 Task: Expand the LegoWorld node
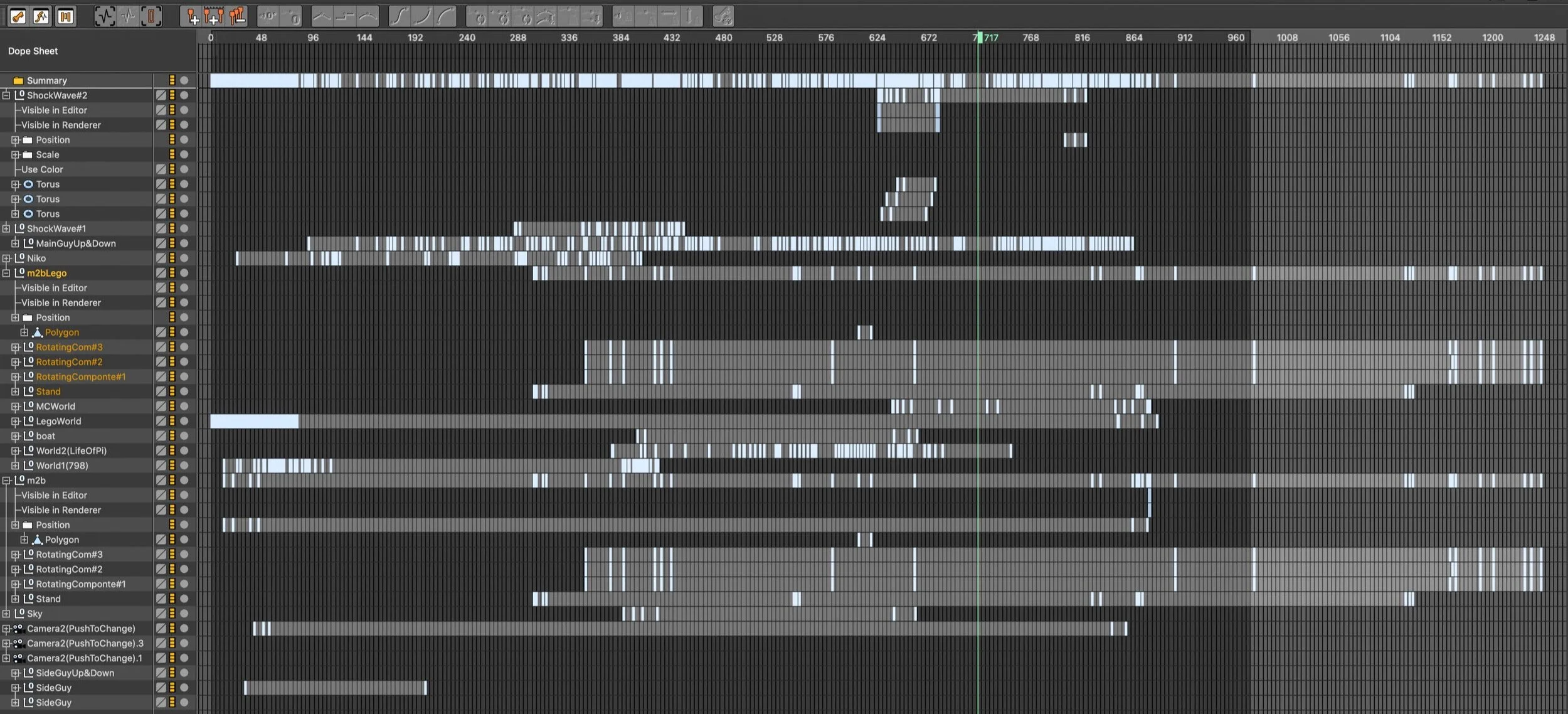(15, 421)
